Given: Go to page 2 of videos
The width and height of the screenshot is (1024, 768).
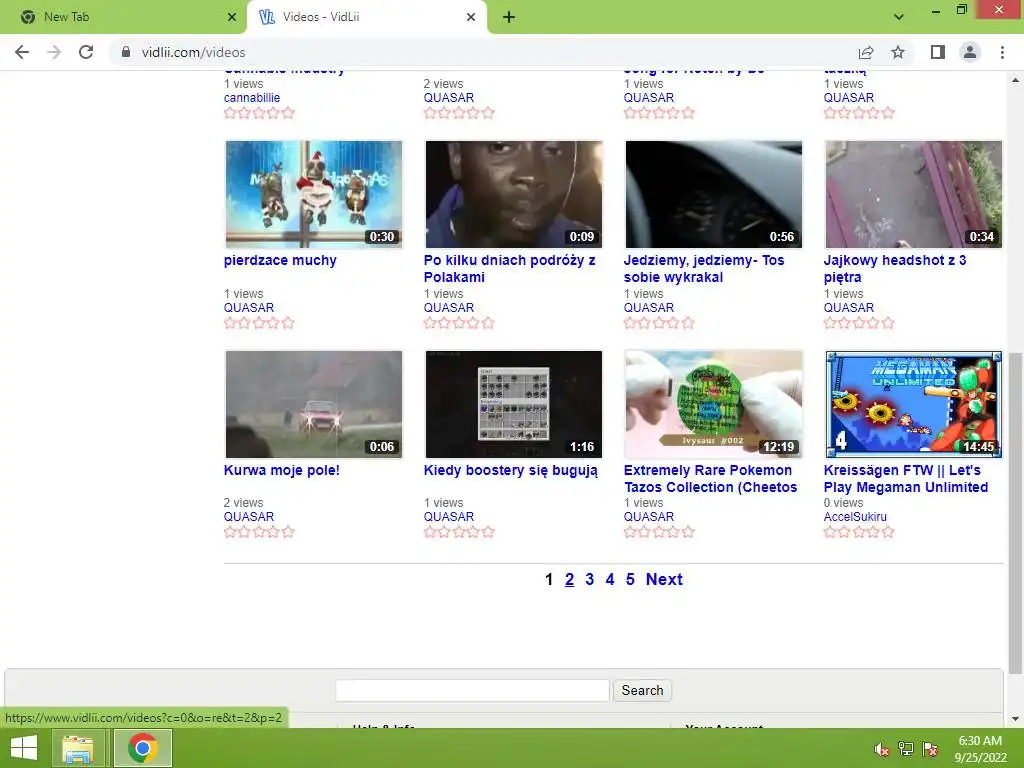Looking at the screenshot, I should coord(569,579).
